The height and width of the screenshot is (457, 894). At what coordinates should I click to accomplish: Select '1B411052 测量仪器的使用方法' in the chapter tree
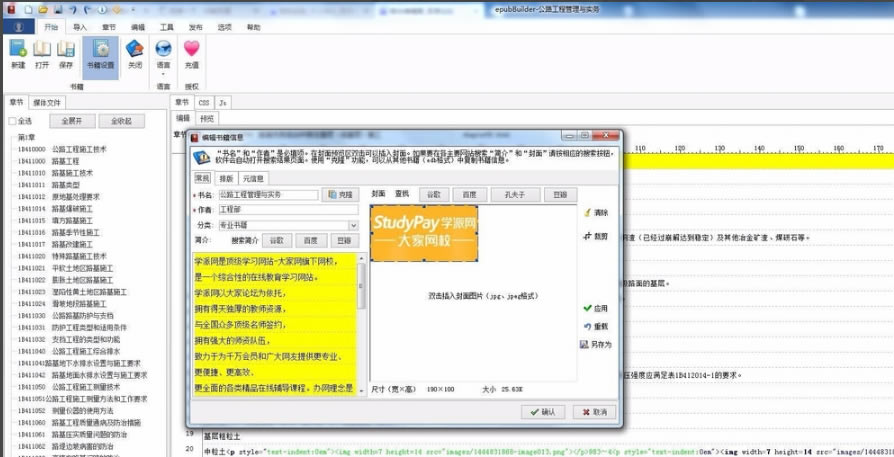[65, 410]
